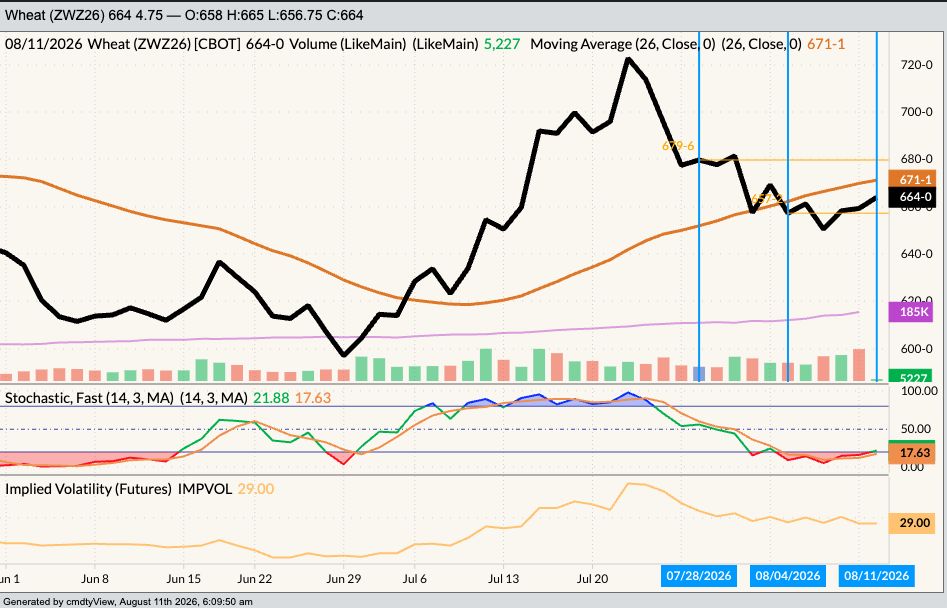Click the green 21.88 stochastic reading
This screenshot has width=947, height=608.
[x=271, y=398]
